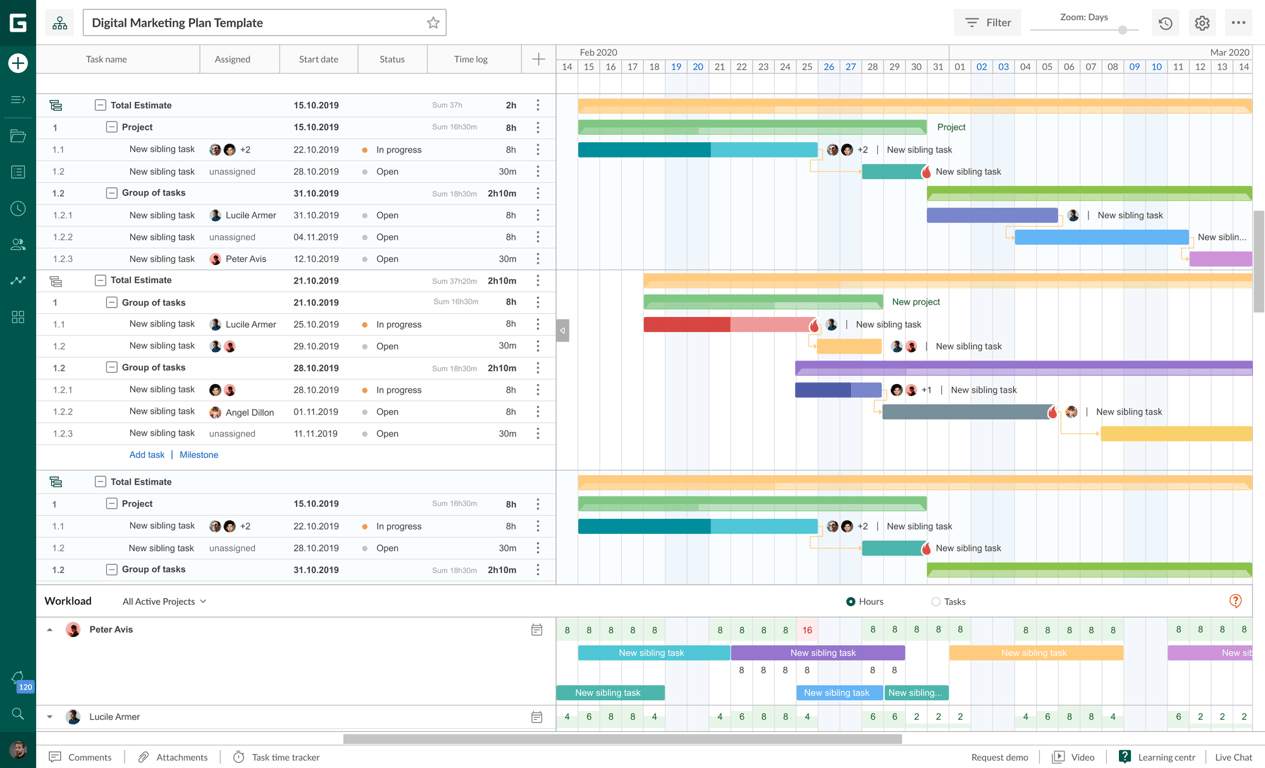Create a new item with the sidebar plus icon
Image resolution: width=1265 pixels, height=768 pixels.
(x=19, y=63)
